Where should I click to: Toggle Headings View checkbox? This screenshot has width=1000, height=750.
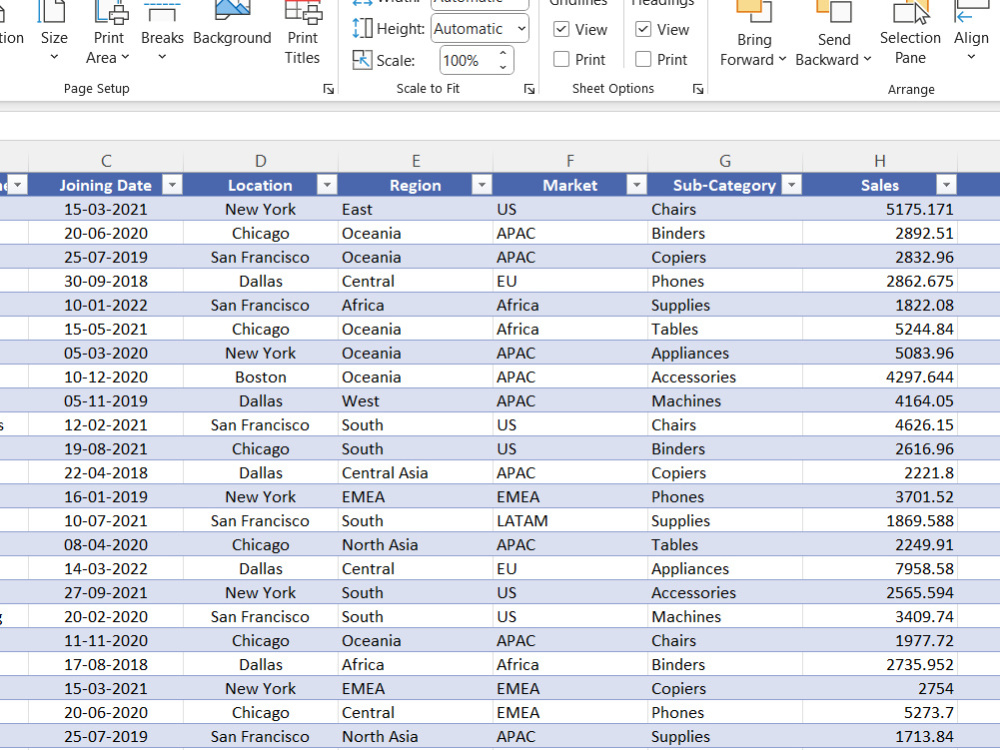643,29
